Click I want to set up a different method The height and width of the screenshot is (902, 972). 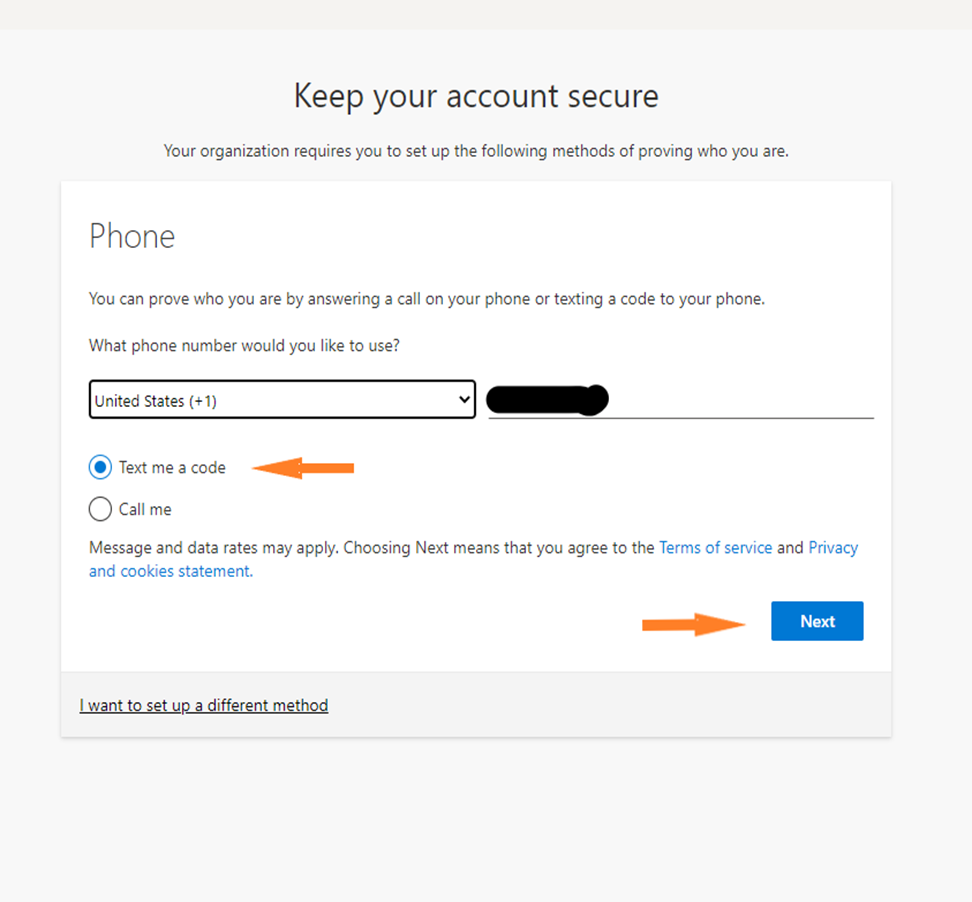203,705
